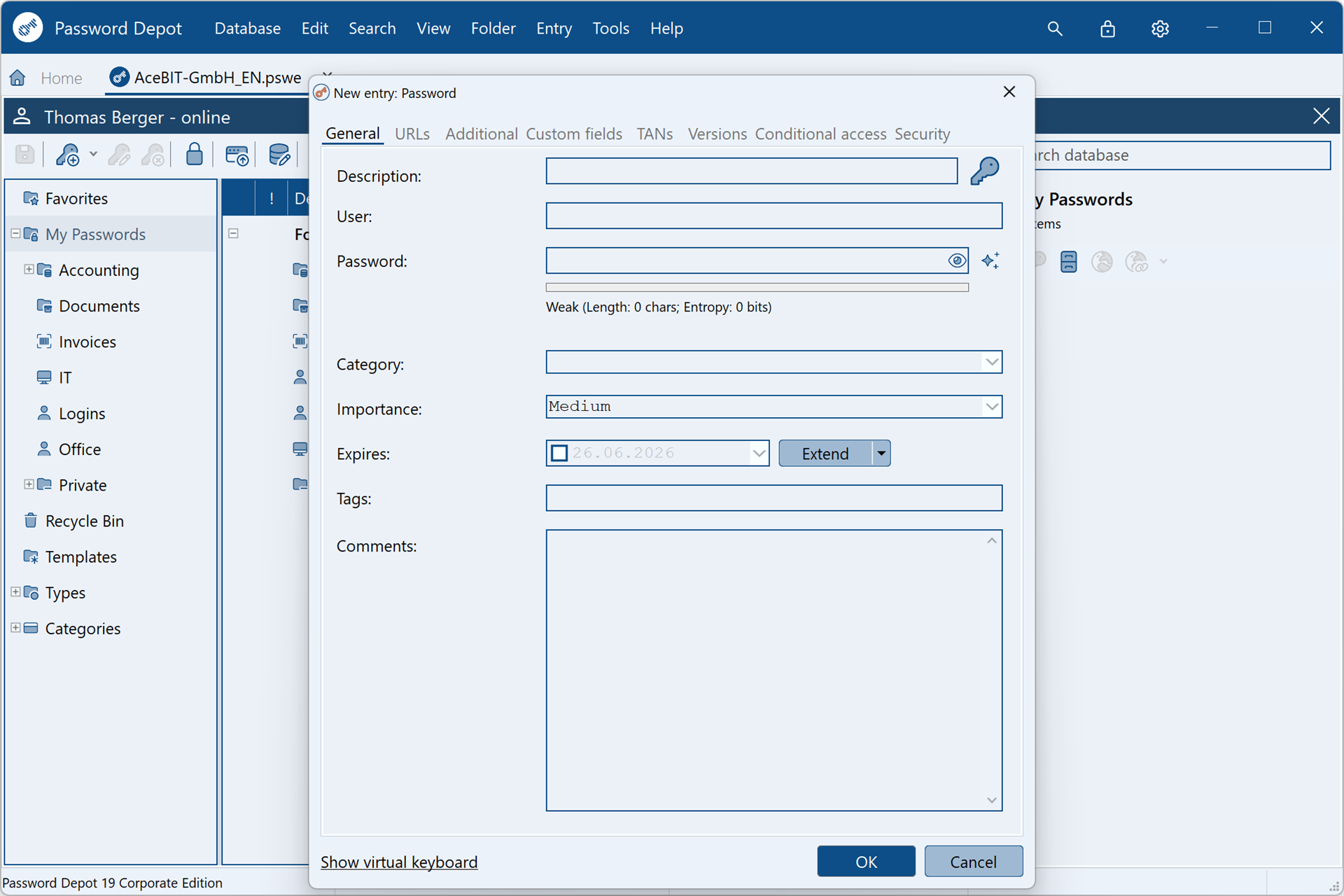
Task: Click the lock database icon in title bar
Action: tap(1107, 29)
